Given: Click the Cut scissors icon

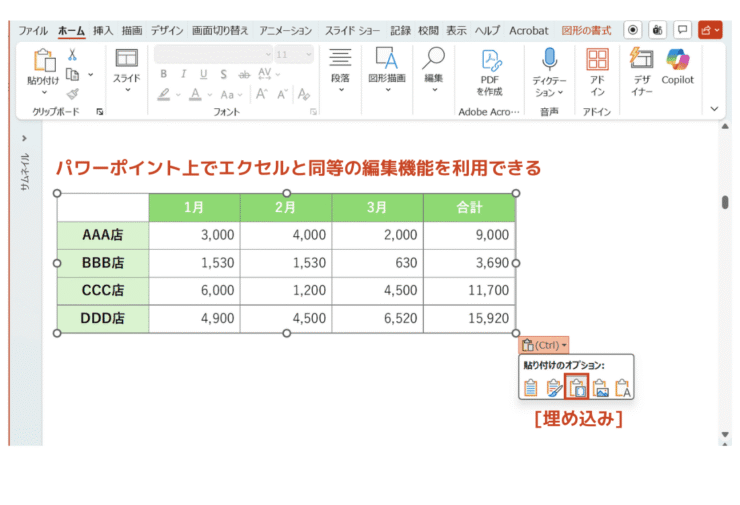Looking at the screenshot, I should 72,55.
